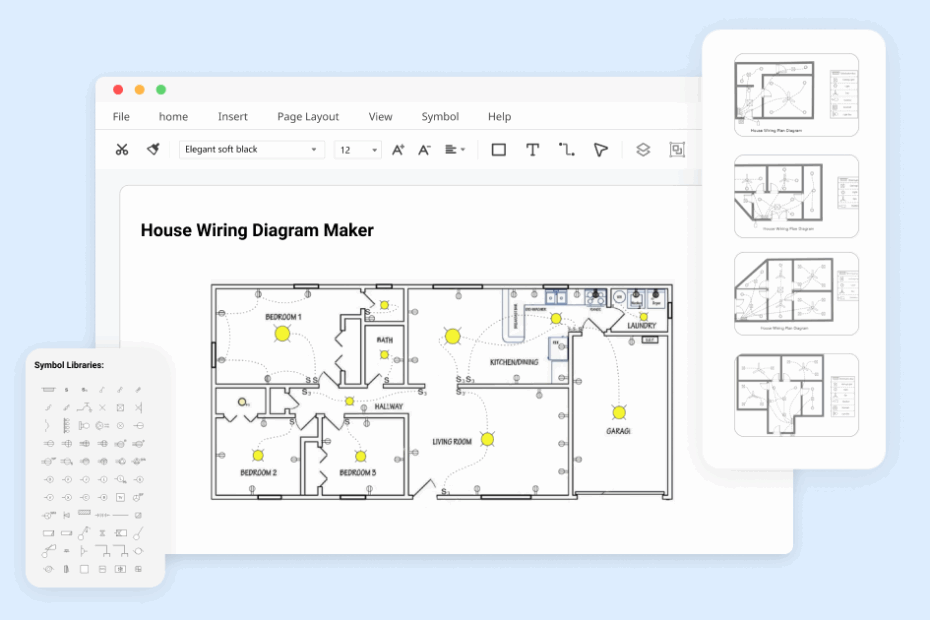Select the Rectangle shape tool
Image resolution: width=930 pixels, height=620 pixels.
(x=497, y=149)
